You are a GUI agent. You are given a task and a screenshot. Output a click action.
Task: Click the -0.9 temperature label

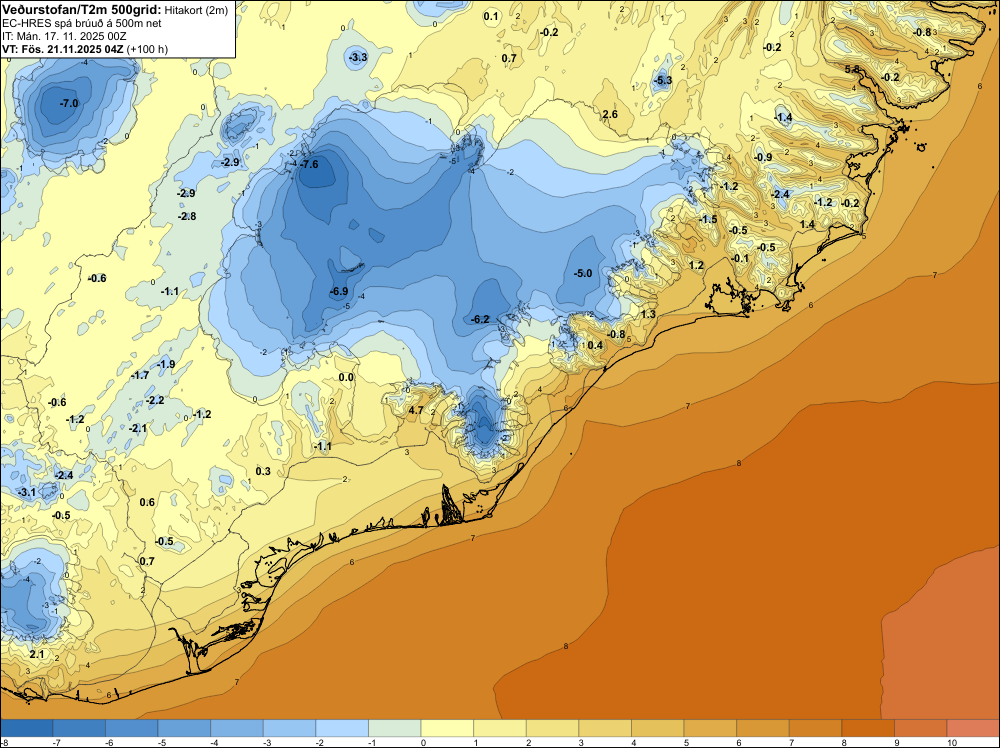tap(763, 158)
